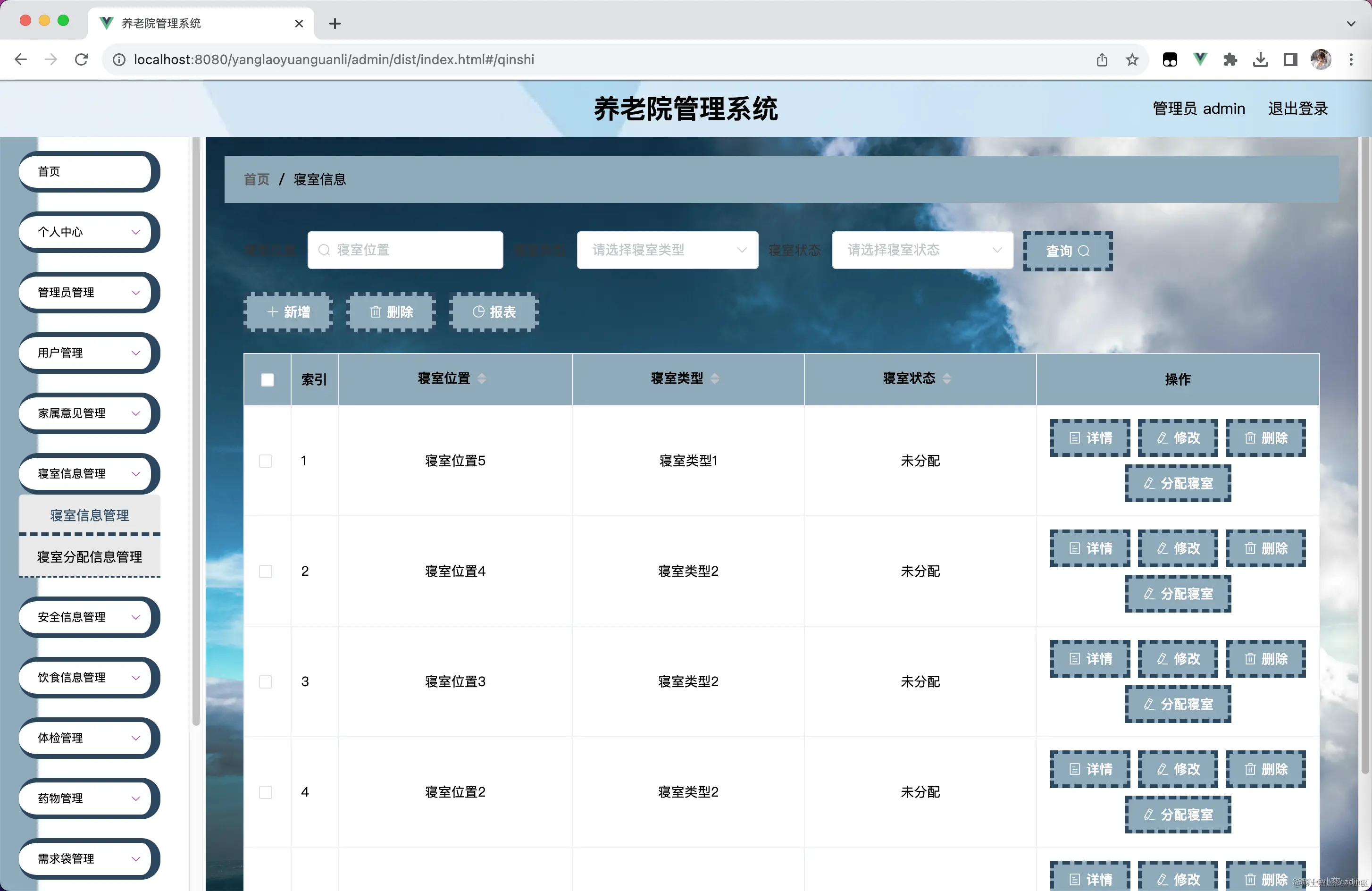1372x891 pixels.
Task: Select the trash icon on 删除 button
Action: pos(375,312)
